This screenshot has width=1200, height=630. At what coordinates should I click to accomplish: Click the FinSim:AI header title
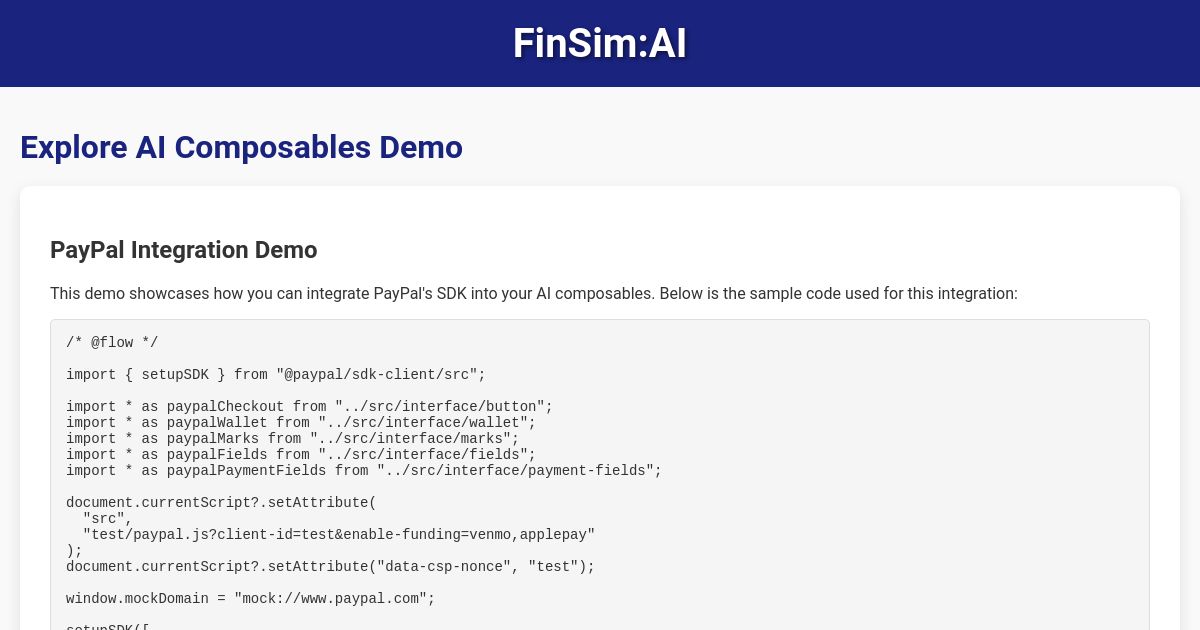click(600, 43)
